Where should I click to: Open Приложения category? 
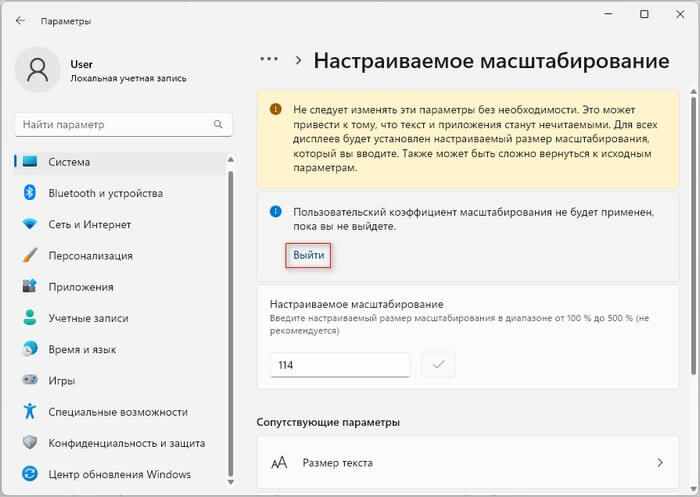pos(120,287)
